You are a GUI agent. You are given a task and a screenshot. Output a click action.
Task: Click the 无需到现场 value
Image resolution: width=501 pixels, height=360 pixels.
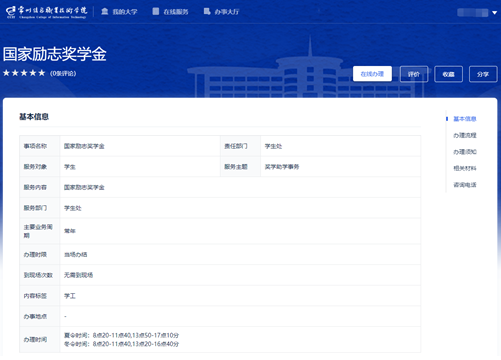click(x=78, y=275)
